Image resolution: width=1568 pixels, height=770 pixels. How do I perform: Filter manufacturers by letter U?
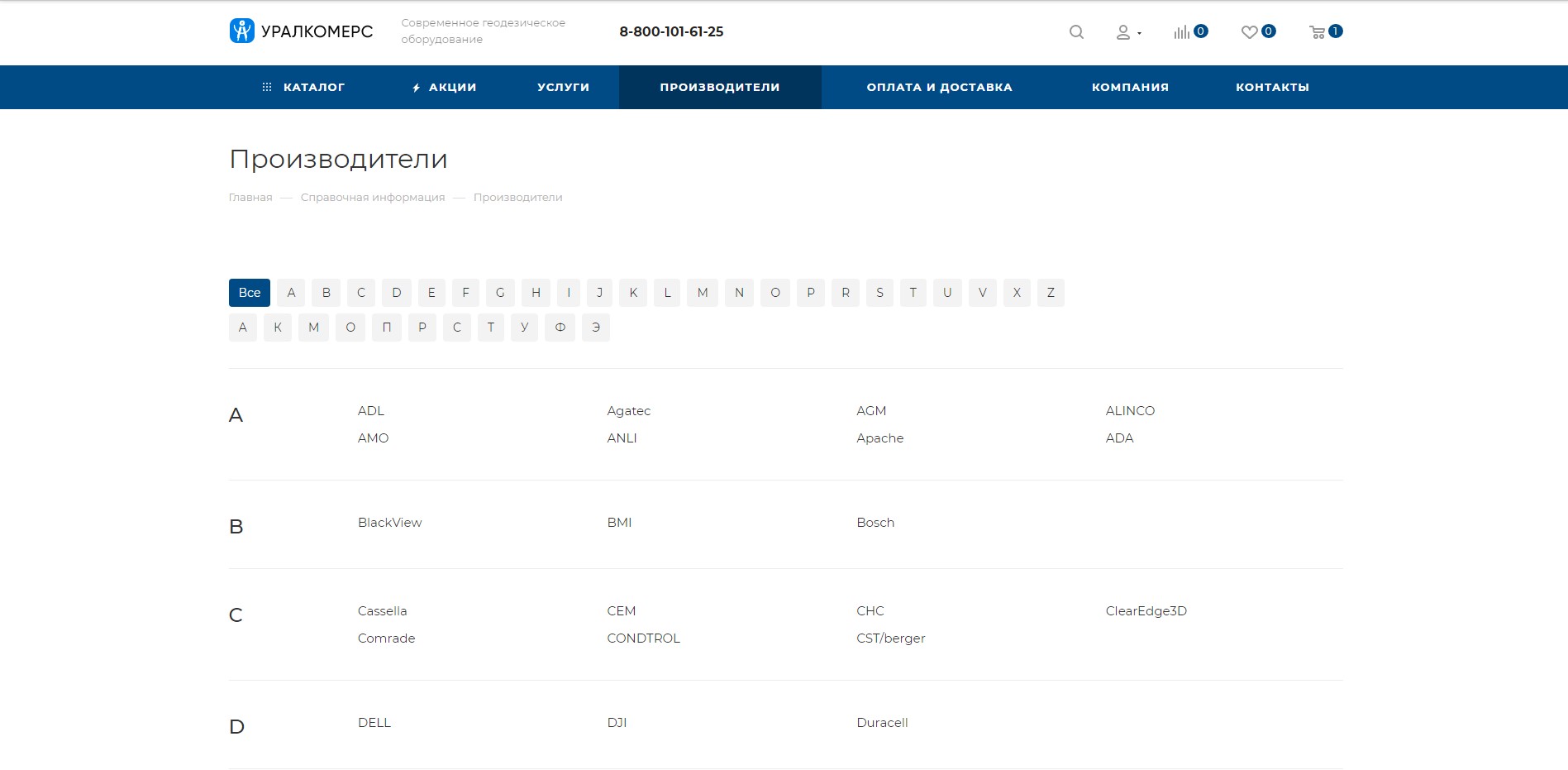pos(947,293)
